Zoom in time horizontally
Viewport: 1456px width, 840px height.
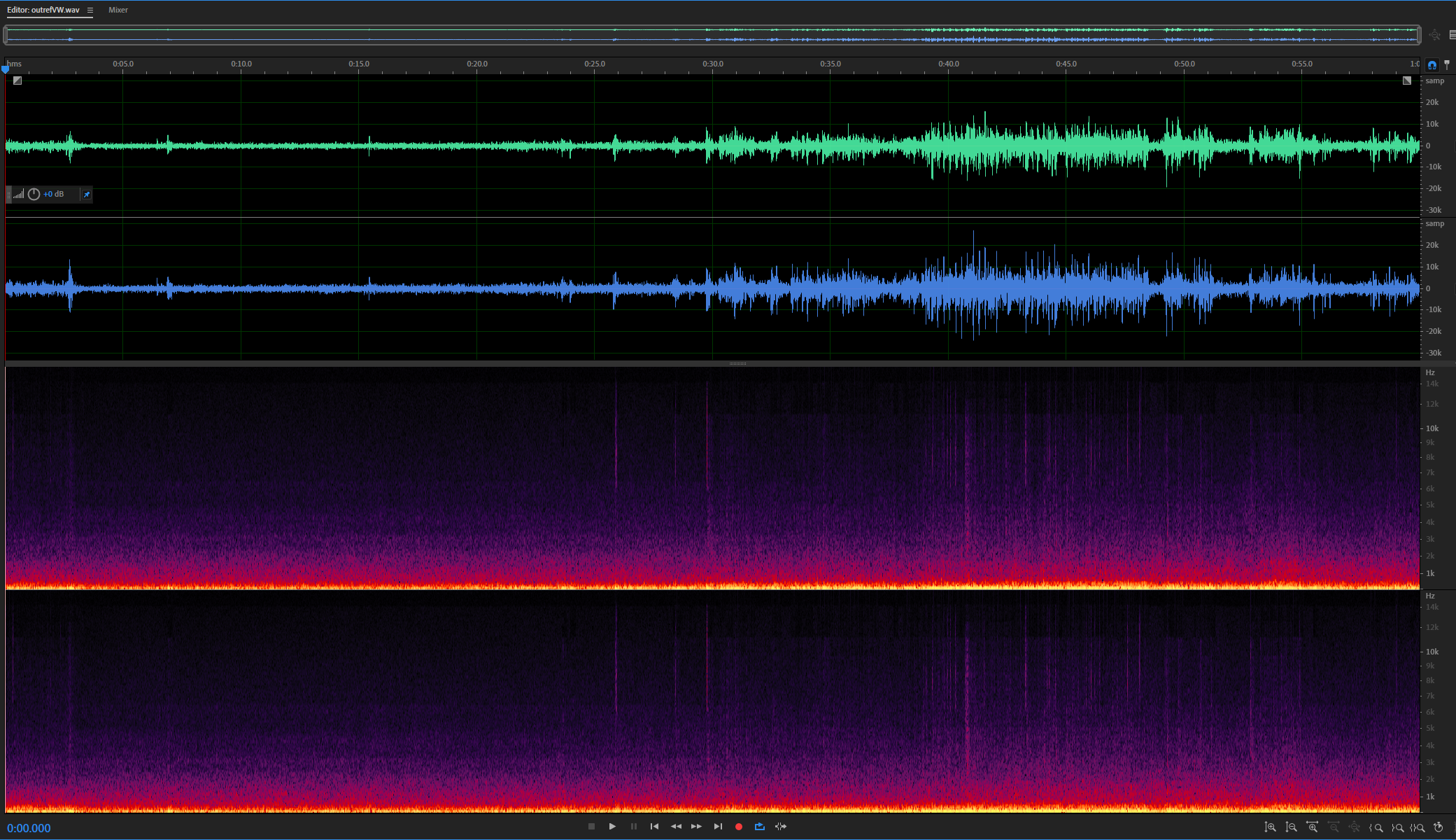click(x=1313, y=827)
